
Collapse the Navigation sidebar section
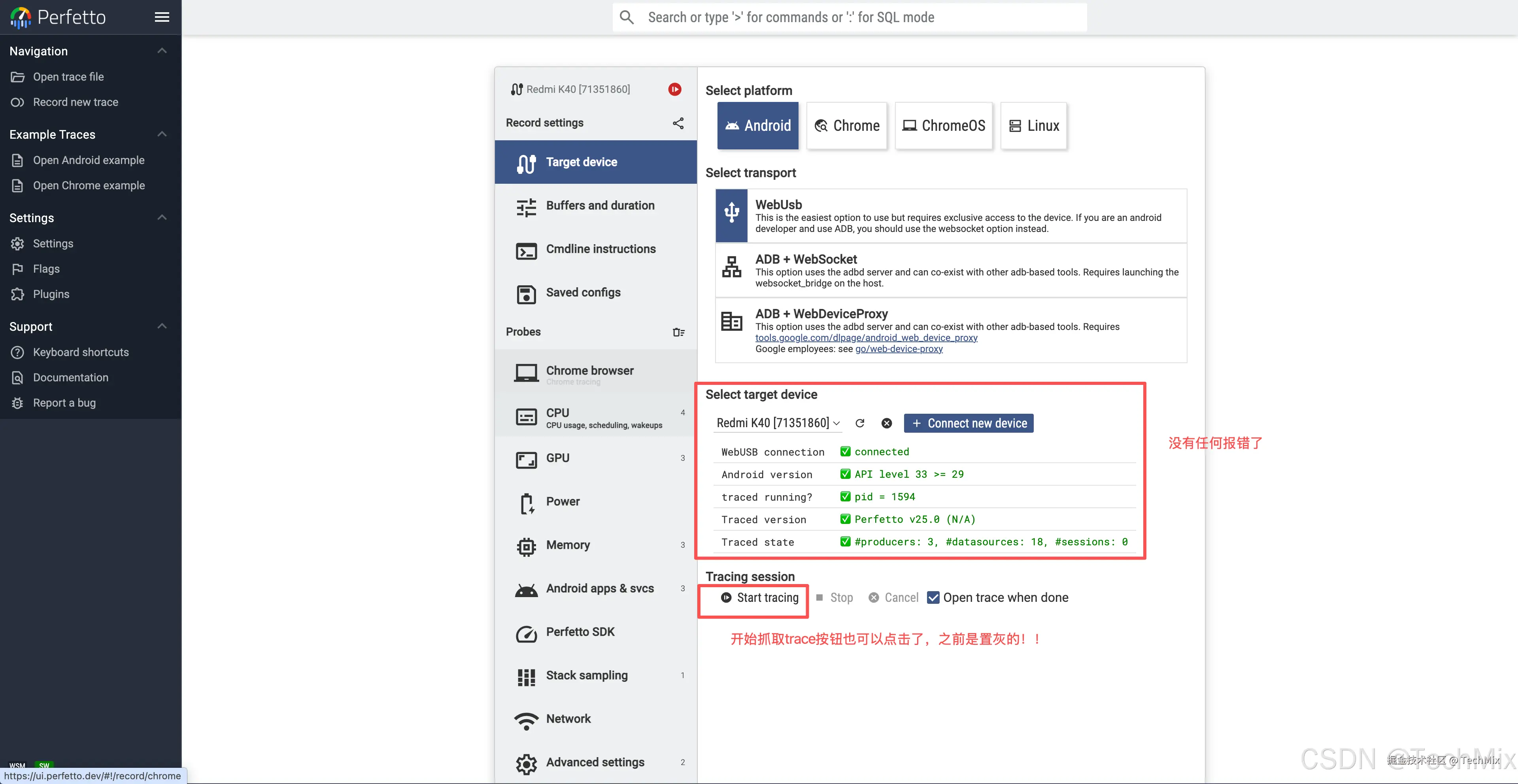click(162, 51)
